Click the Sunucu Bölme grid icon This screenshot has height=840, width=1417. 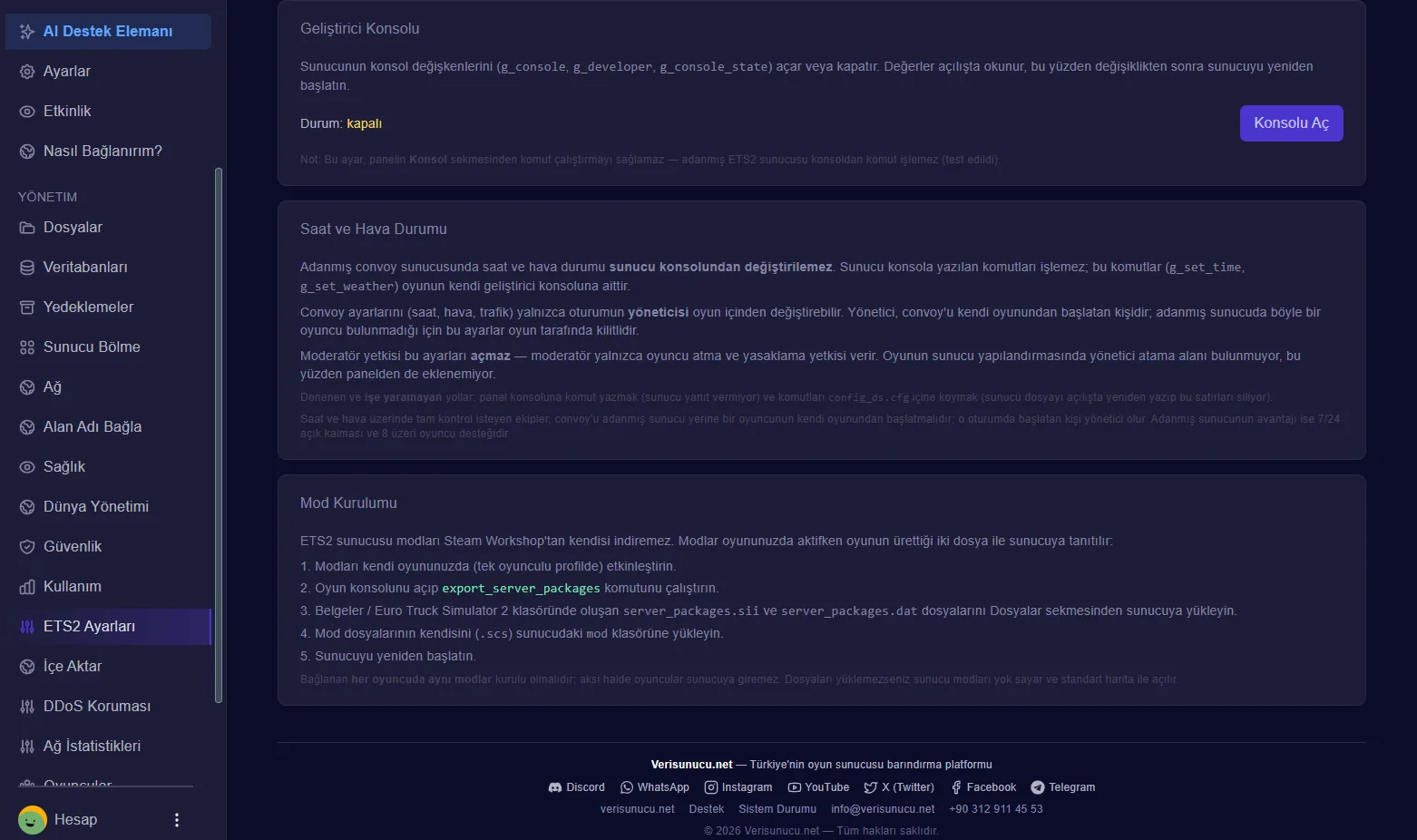27,347
